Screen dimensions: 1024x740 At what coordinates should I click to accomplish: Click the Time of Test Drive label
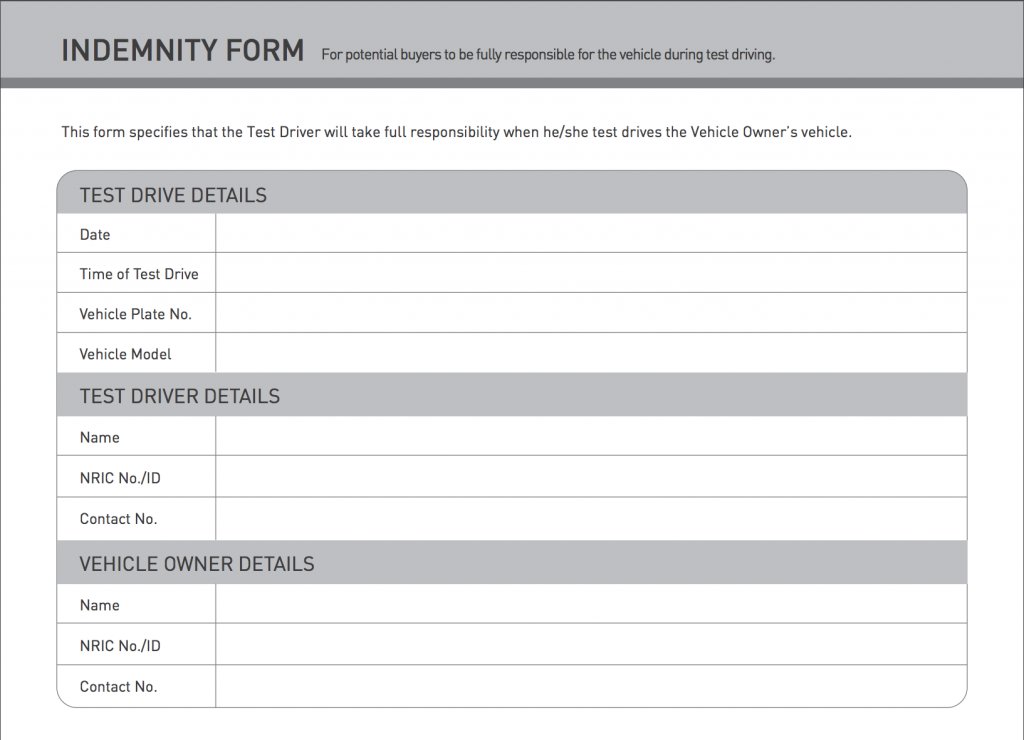tap(139, 274)
